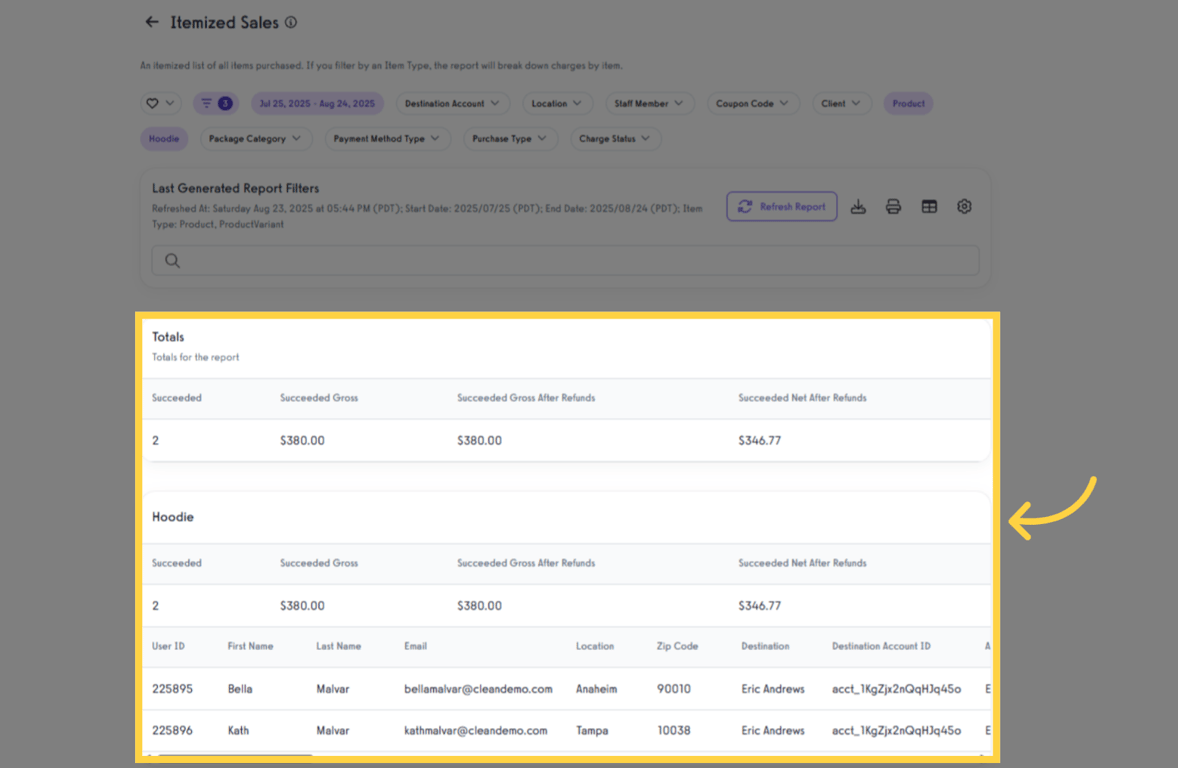Toggle the Hoodie filter chip

164,139
